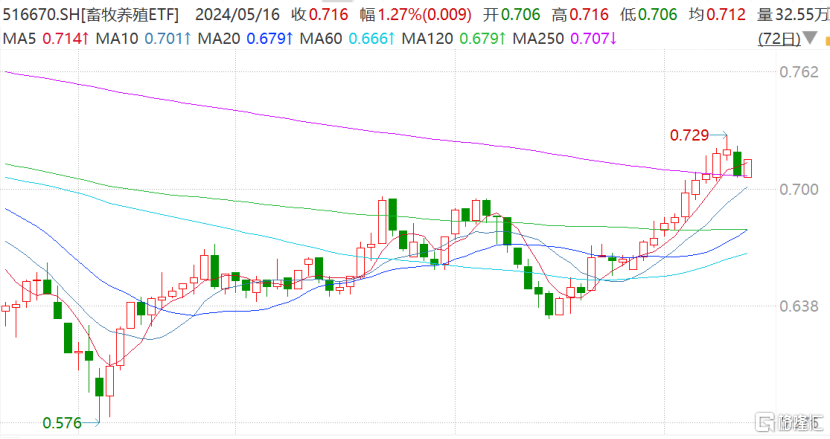Click the volume value 量32.55万
Image resolution: width=830 pixels, height=439 pixels.
coord(793,14)
